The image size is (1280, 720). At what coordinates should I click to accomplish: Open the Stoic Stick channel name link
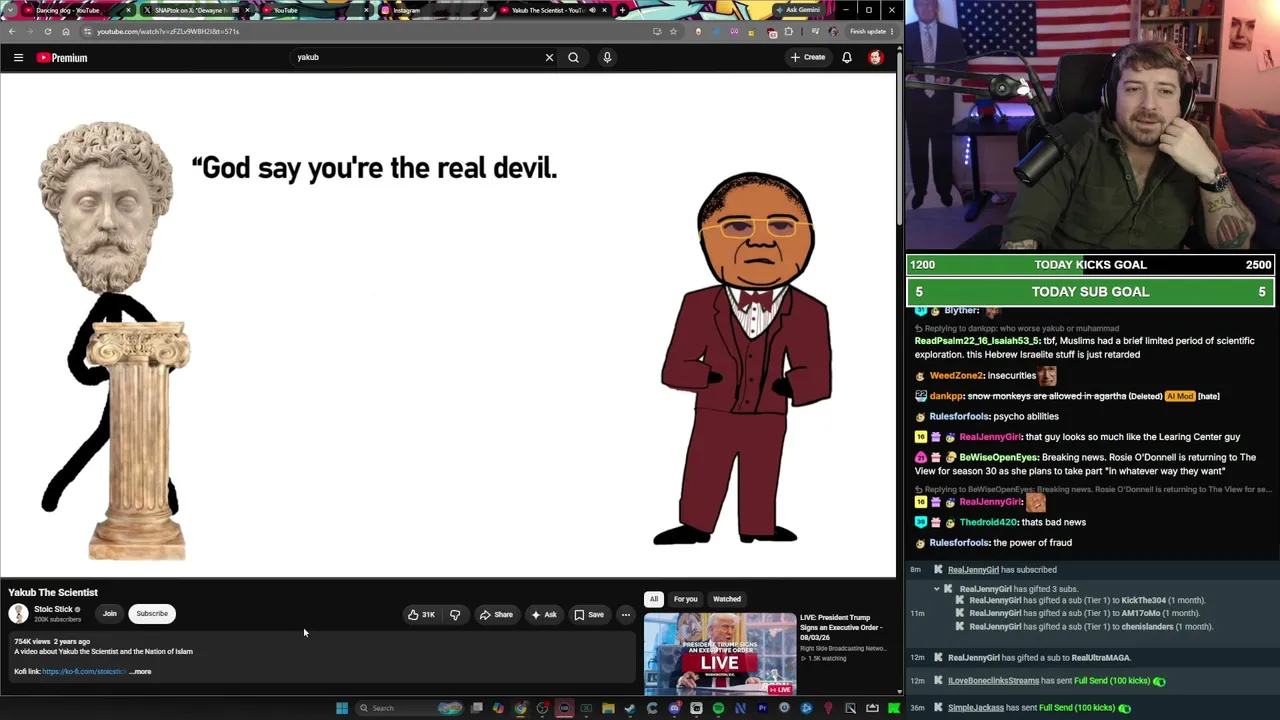pyautogui.click(x=54, y=610)
